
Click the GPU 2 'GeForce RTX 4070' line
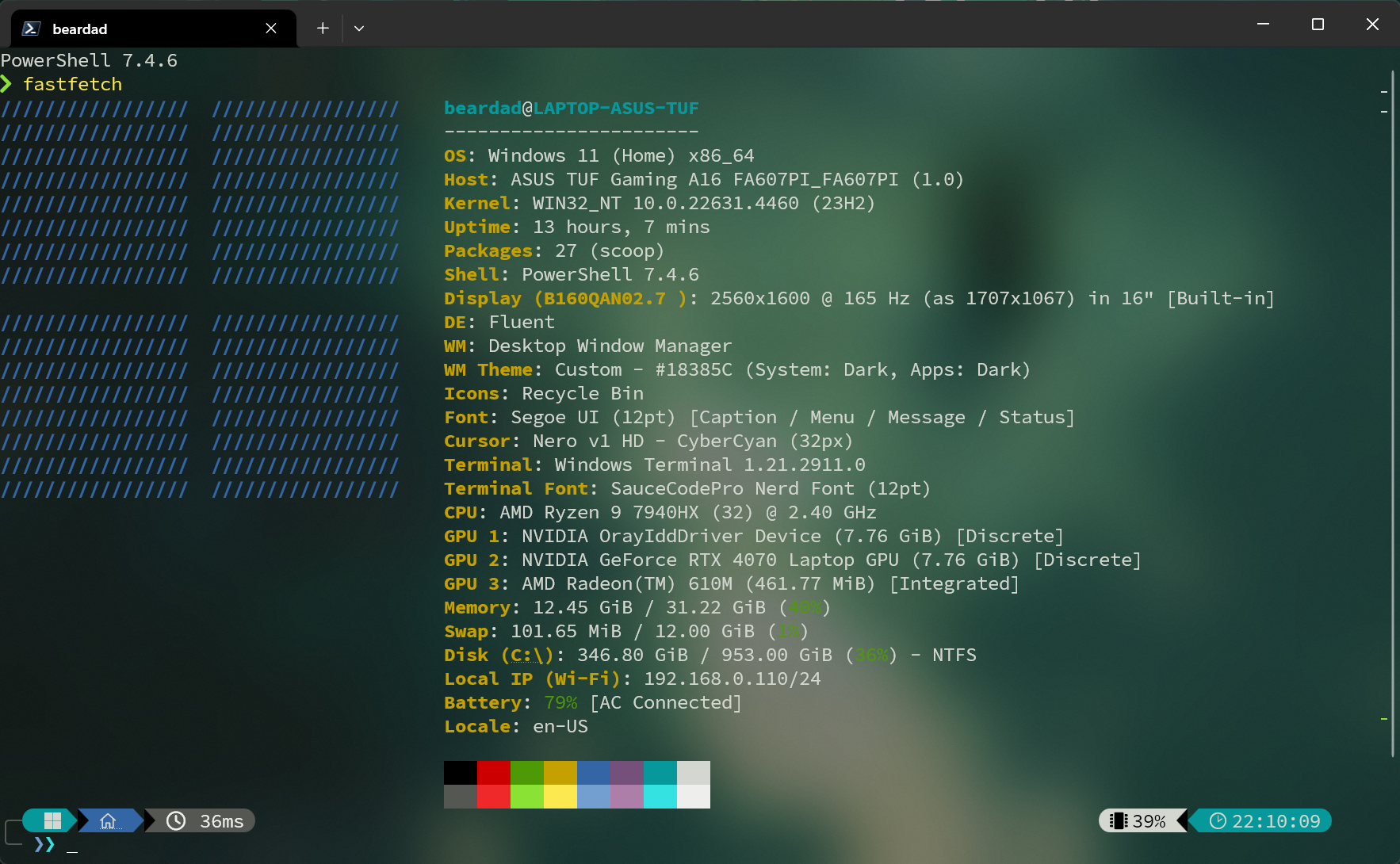793,560
